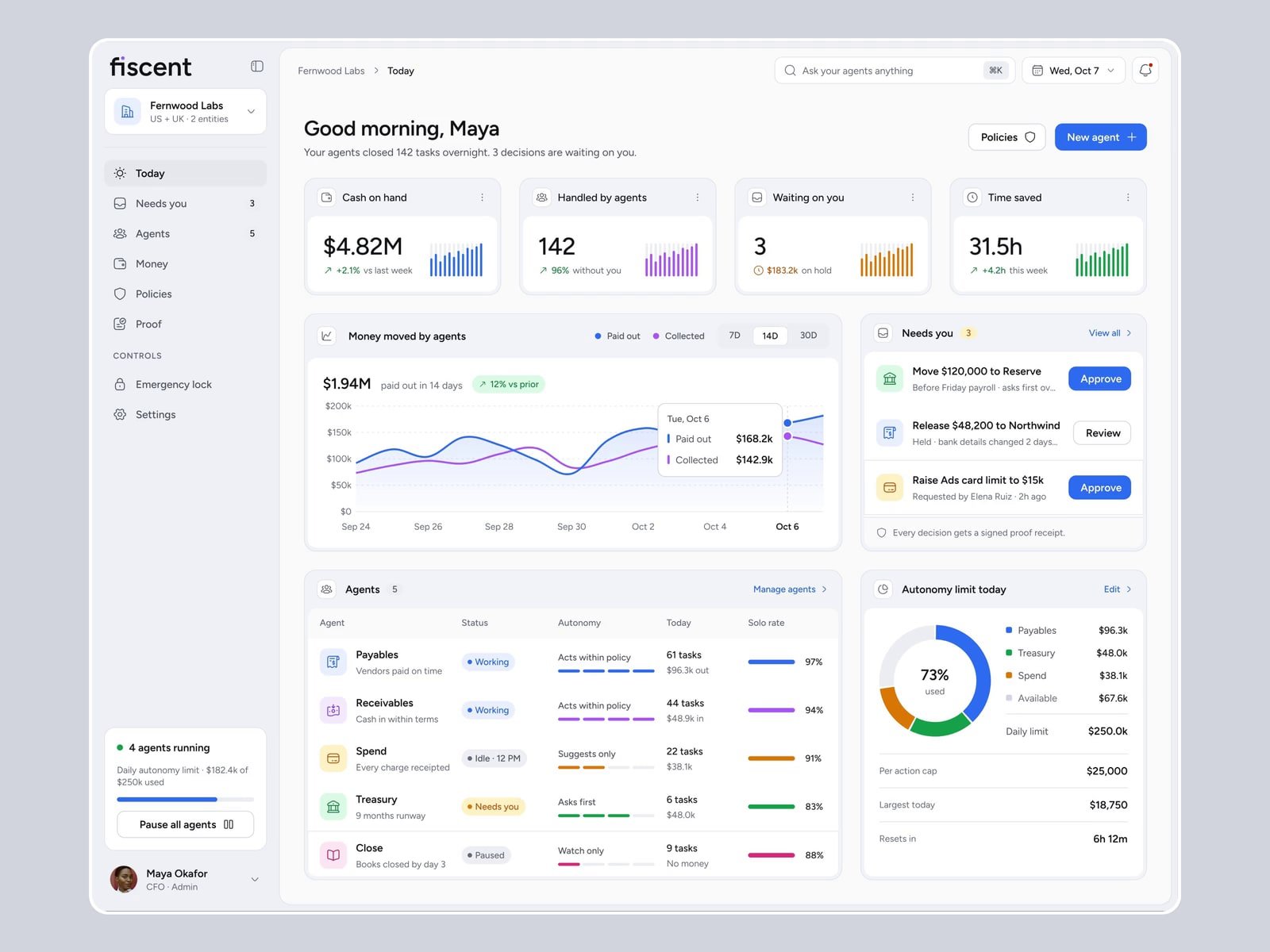The image size is (1270, 952).
Task: Open notifications via the bell icon
Action: (x=1145, y=71)
